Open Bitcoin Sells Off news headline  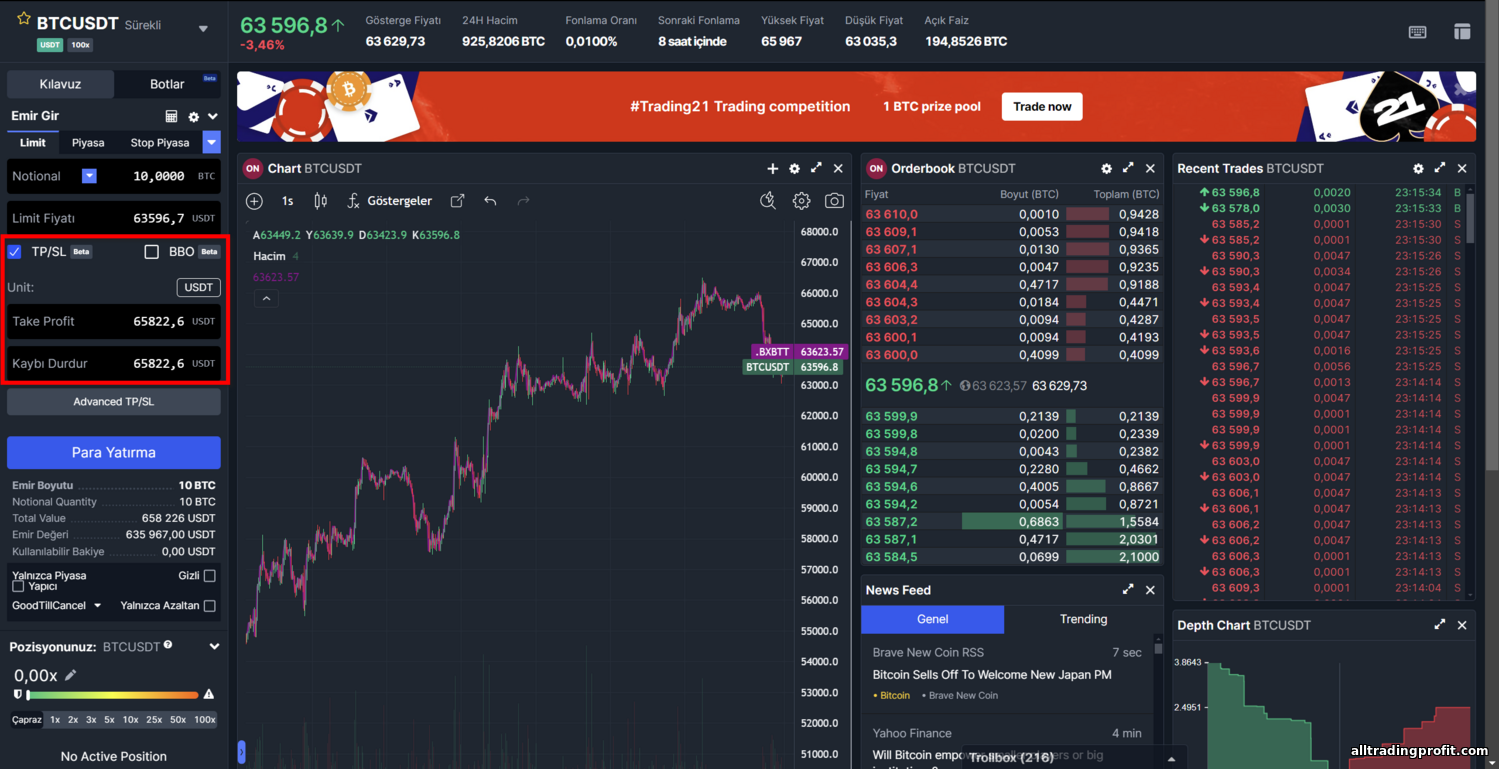tap(992, 675)
